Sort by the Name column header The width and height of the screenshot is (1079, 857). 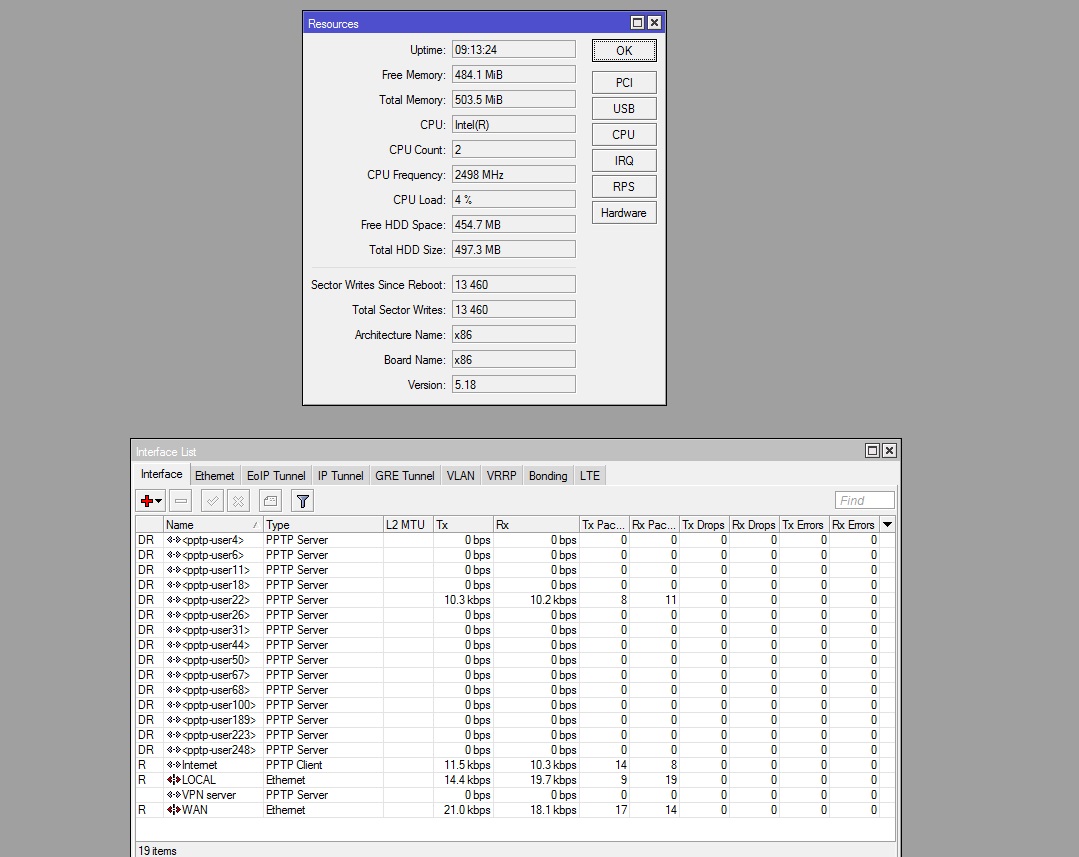pyautogui.click(x=210, y=525)
